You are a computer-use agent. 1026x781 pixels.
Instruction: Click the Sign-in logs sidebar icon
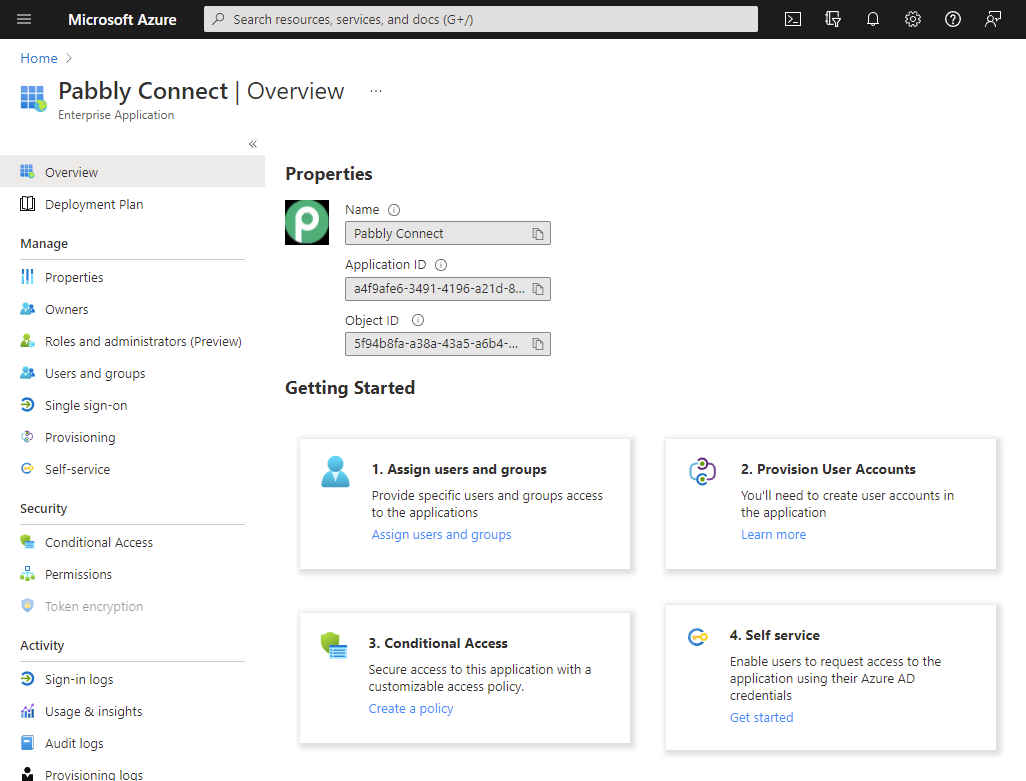click(27, 679)
